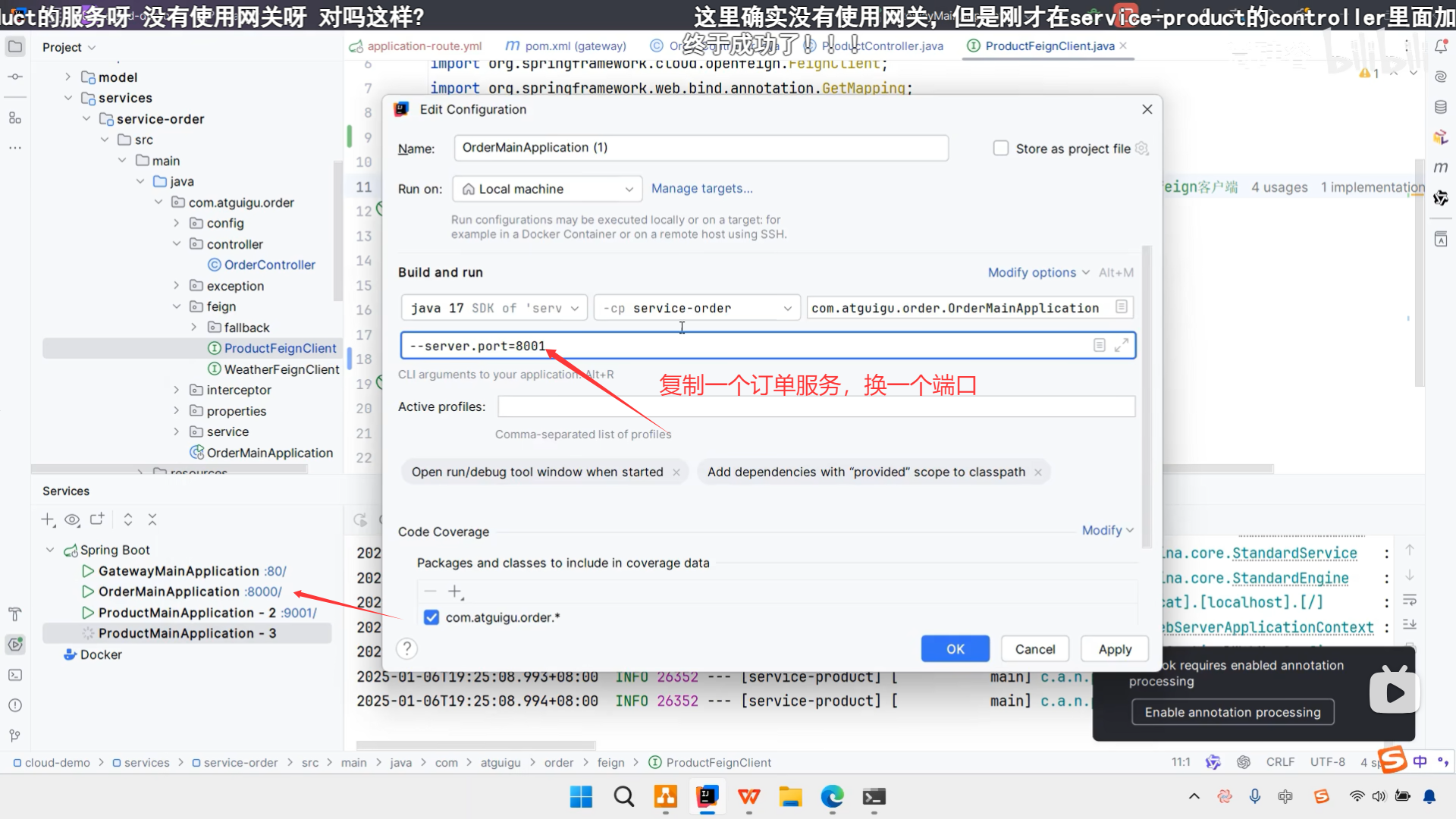Image resolution: width=1456 pixels, height=819 pixels.
Task: Open the Terminal tool window icon
Action: (x=15, y=675)
